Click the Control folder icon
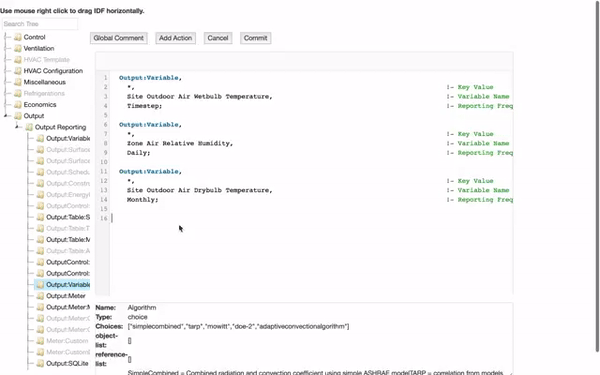 [18, 37]
